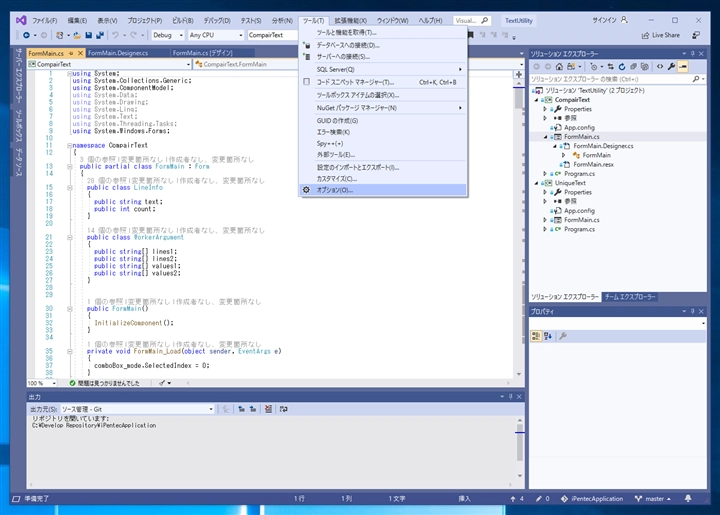Viewport: 720px width, 515px height.
Task: Click Show All Files icon in Solution Explorer
Action: click(645, 67)
